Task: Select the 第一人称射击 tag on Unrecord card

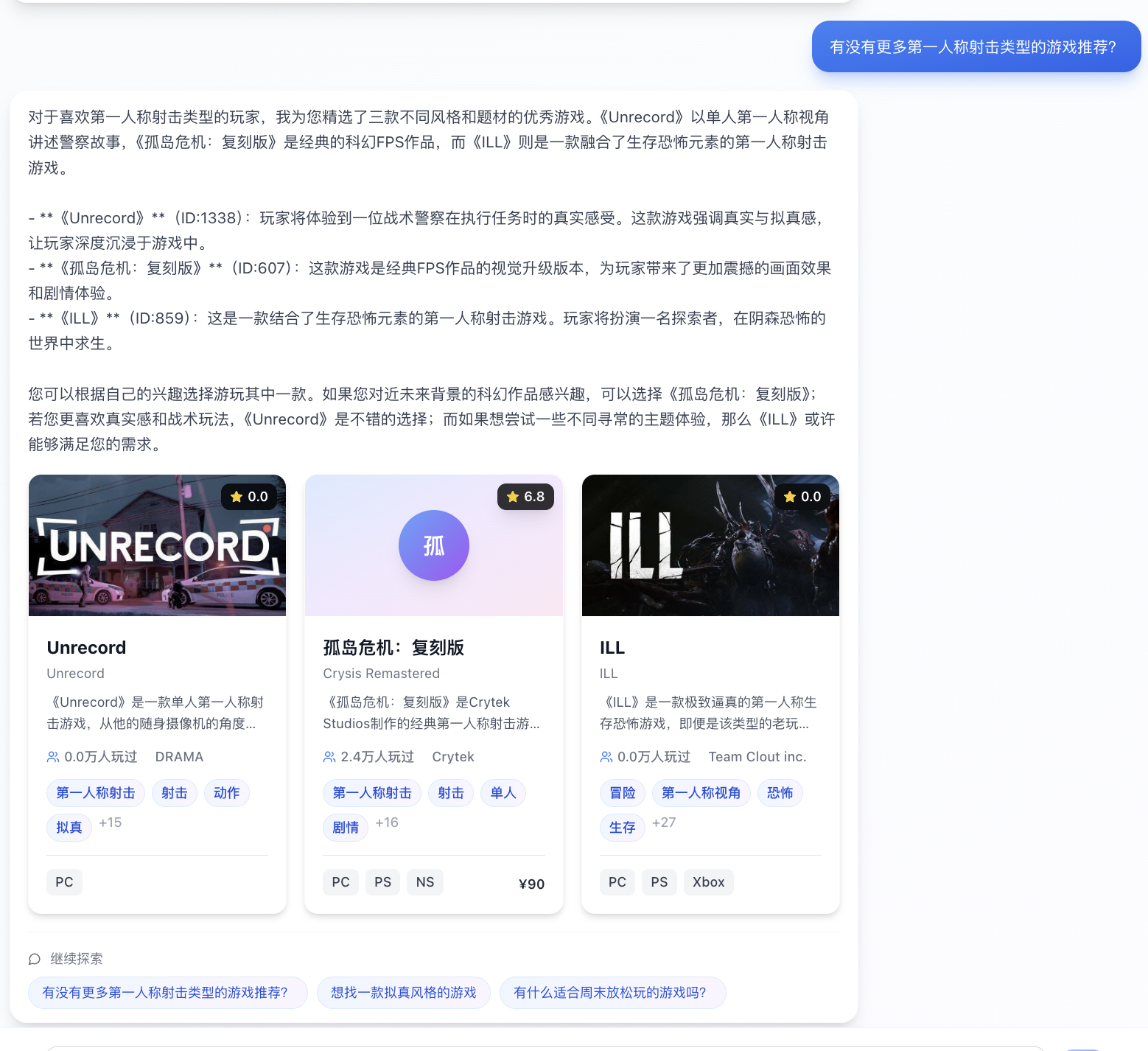Action: 95,792
